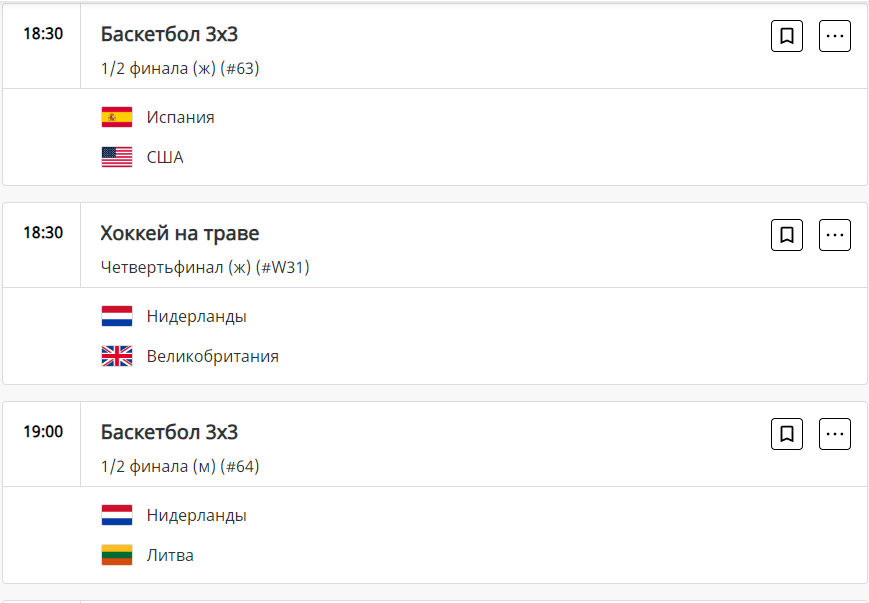869x603 pixels.
Task: Click the Netherlands flag in the 19:00 match
Action: 117,515
